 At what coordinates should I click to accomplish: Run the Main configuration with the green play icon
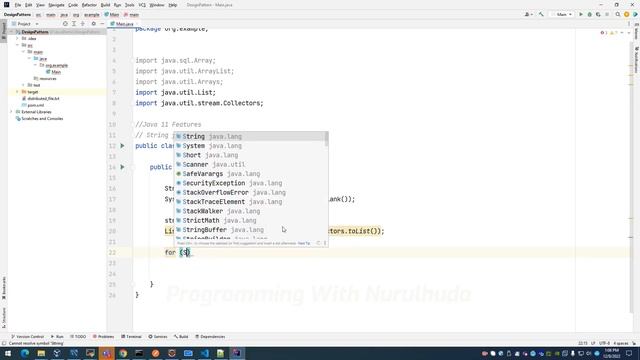click(x=581, y=14)
